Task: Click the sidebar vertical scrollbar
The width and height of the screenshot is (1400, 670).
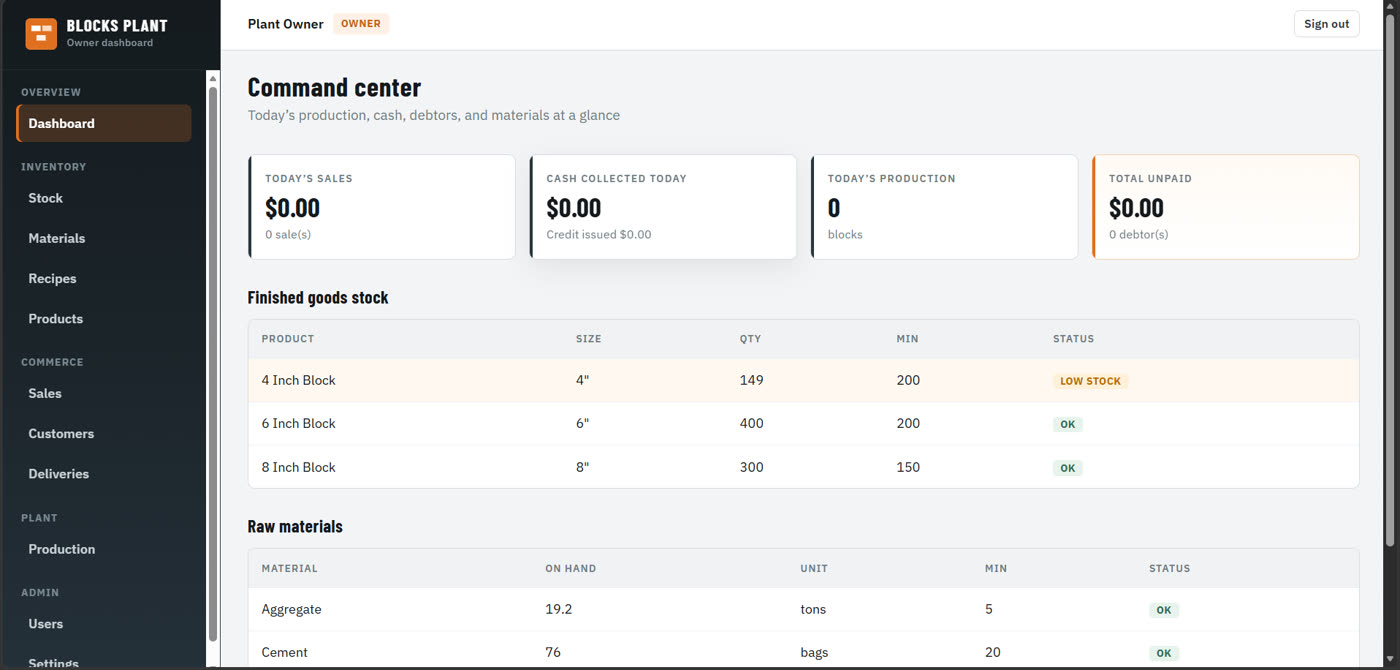Action: [x=213, y=365]
